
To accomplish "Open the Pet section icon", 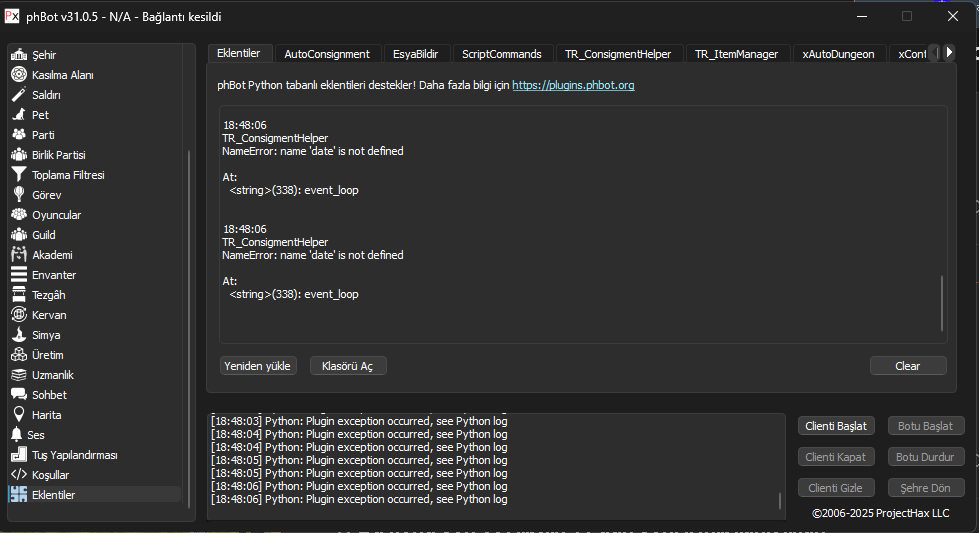I will [x=18, y=115].
